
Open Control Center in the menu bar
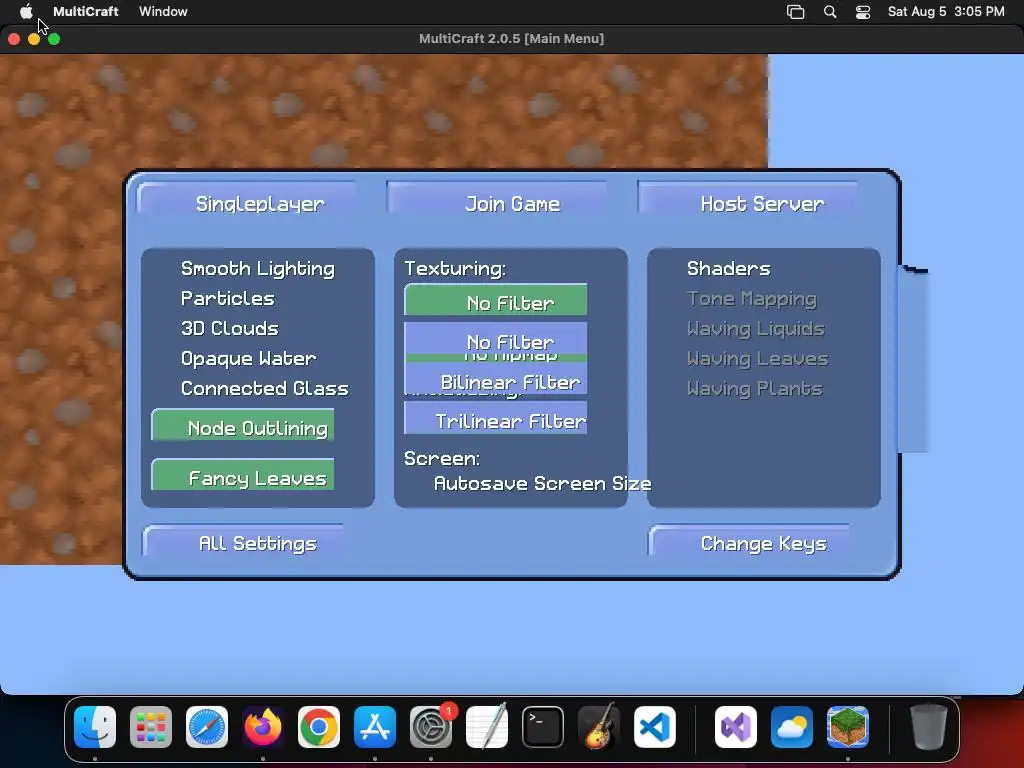863,11
